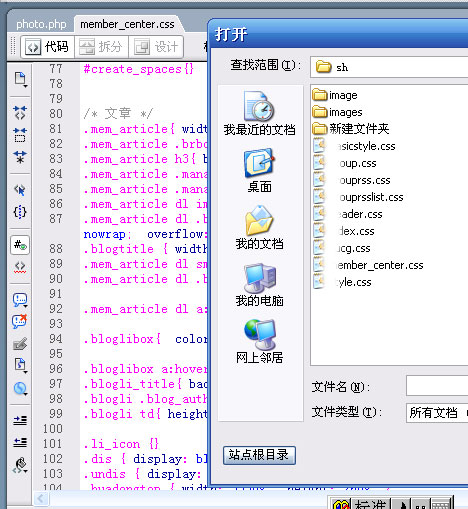Select the file ending in cg.css
468x509 pixels.
(341, 248)
